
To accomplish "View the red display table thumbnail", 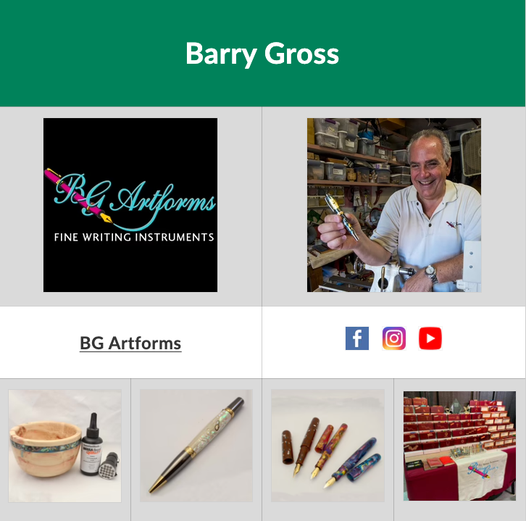I will tap(460, 446).
